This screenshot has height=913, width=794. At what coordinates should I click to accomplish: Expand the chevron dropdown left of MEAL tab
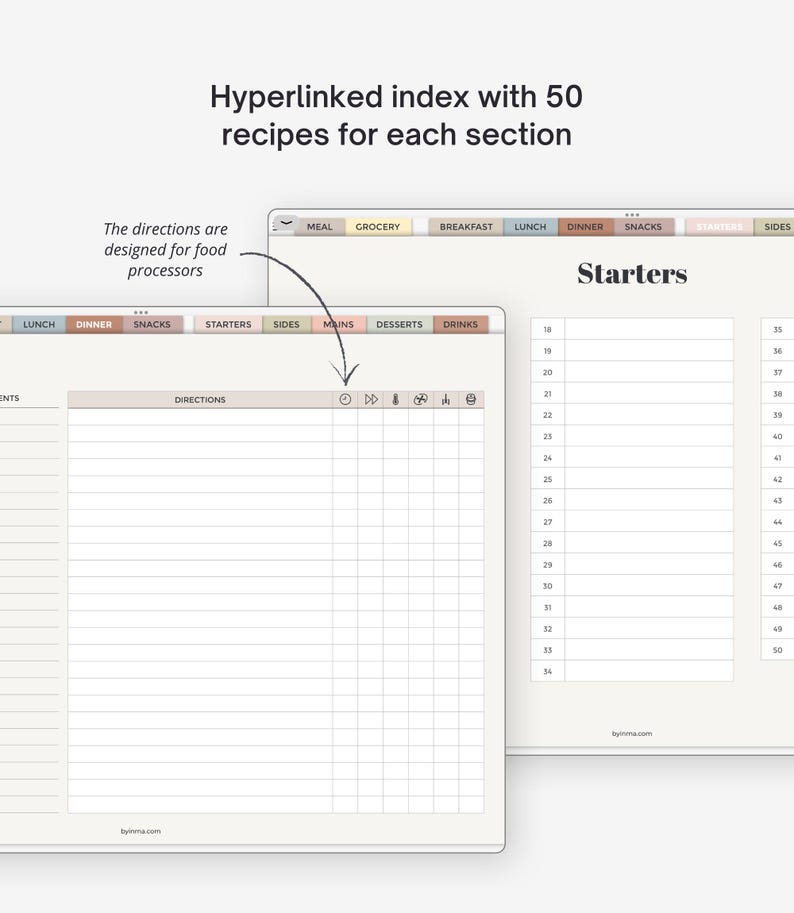coord(286,223)
